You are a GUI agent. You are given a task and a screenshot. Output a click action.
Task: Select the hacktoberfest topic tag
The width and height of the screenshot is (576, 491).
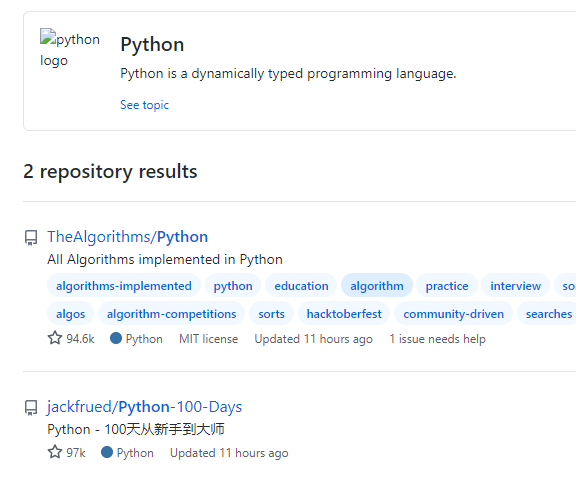[344, 314]
